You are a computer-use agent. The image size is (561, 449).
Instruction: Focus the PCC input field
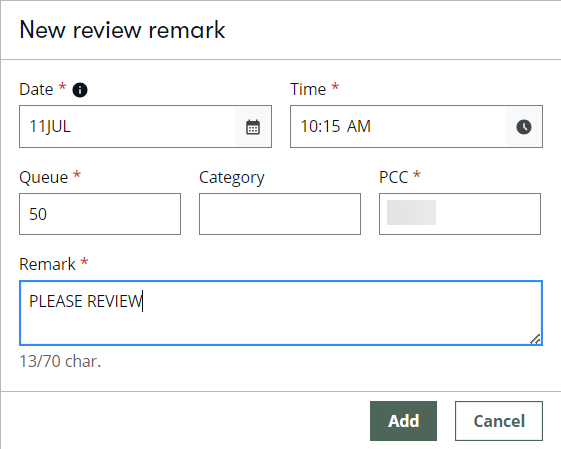460,214
